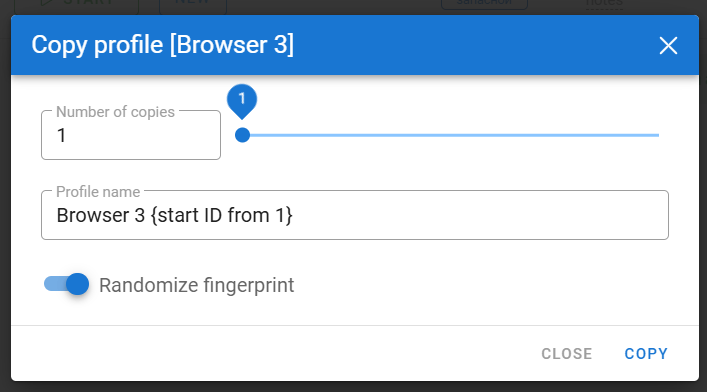
Task: Click the dimmed NEW button behind dialog
Action: point(193,5)
